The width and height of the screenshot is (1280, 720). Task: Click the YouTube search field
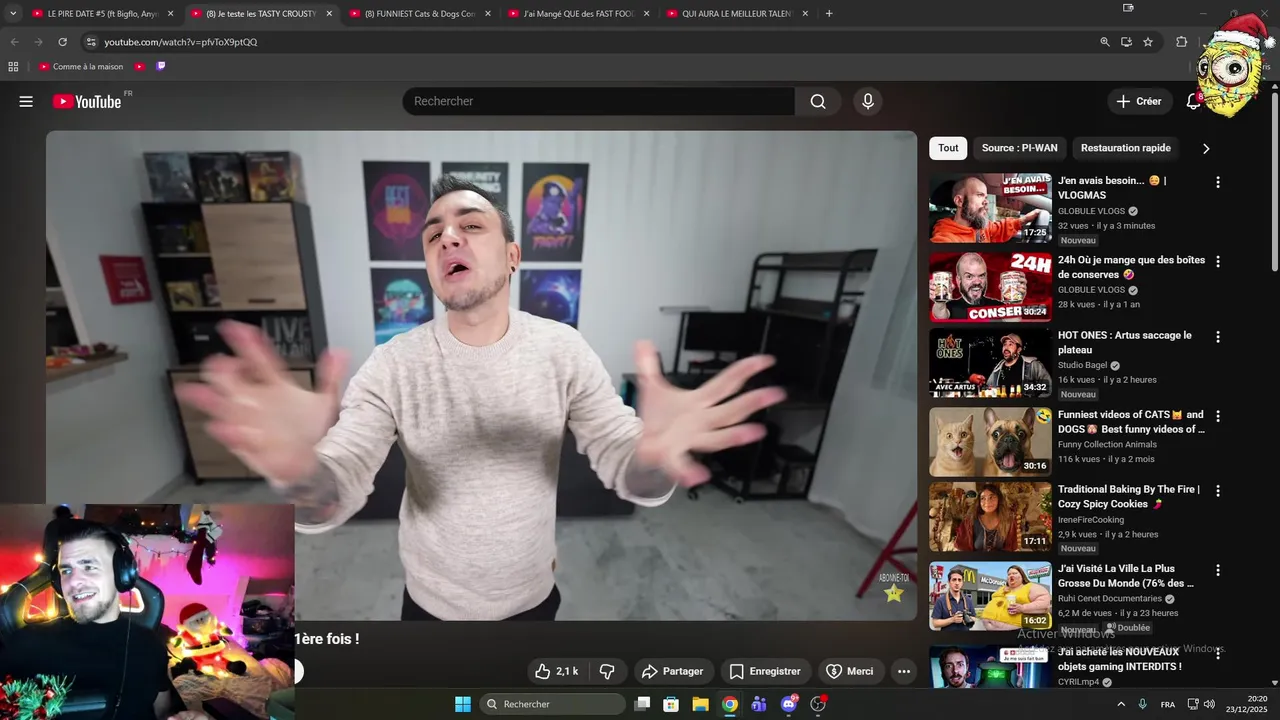598,101
